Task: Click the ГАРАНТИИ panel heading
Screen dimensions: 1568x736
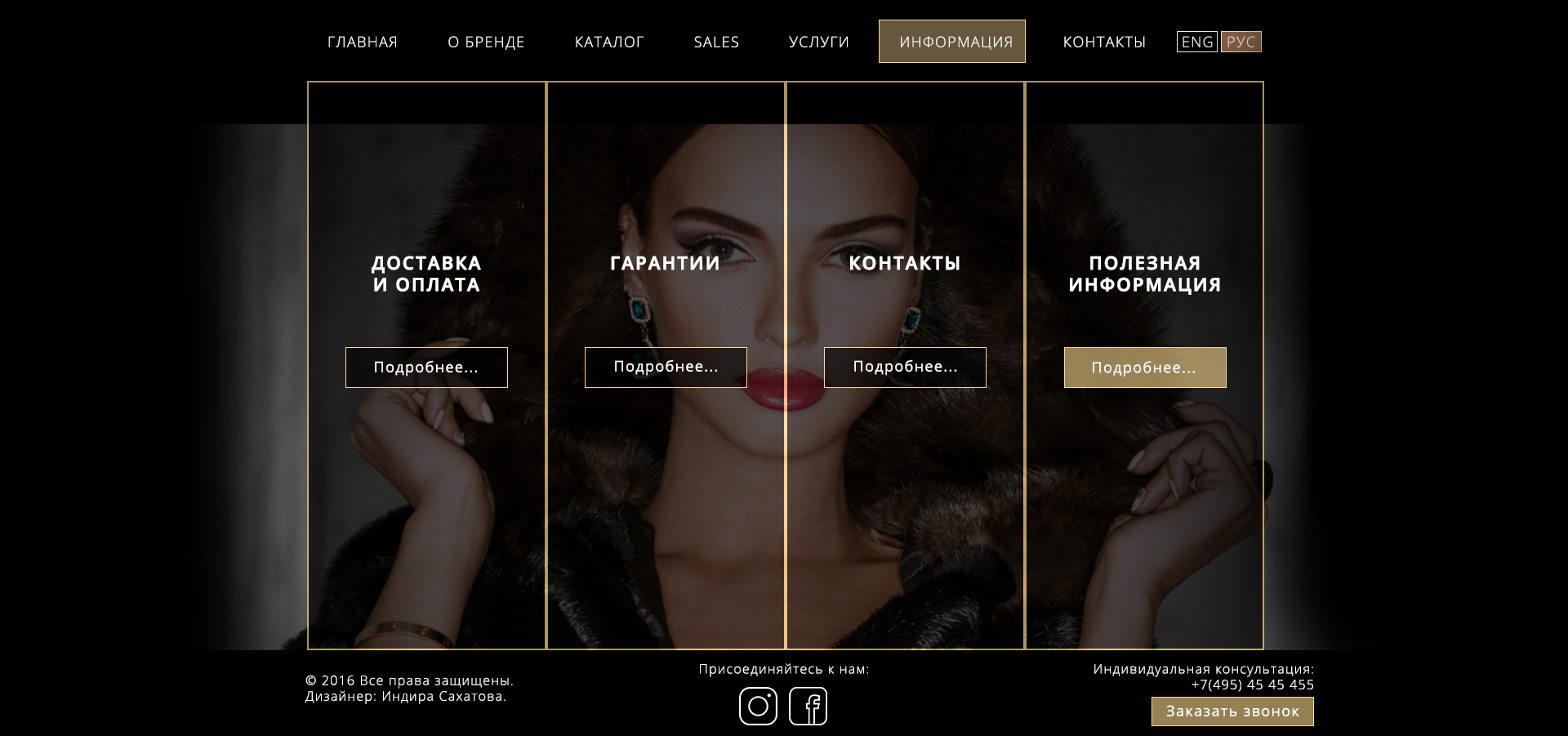Action: pos(666,263)
